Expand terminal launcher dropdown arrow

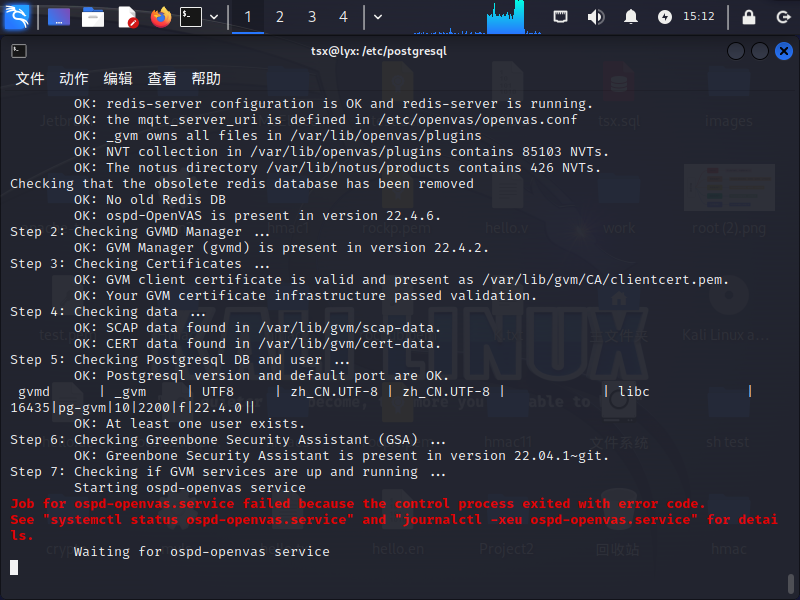coord(214,17)
